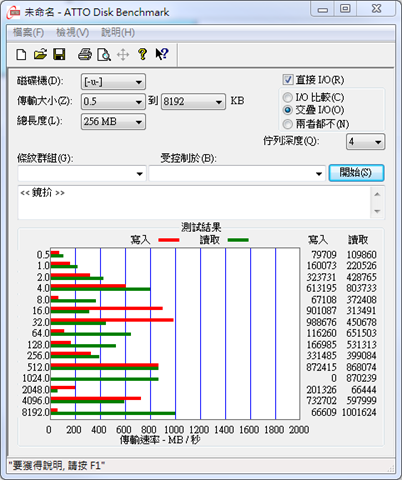Click the 32.0 row label in chart
This screenshot has height=480, width=402.
click(x=41, y=322)
